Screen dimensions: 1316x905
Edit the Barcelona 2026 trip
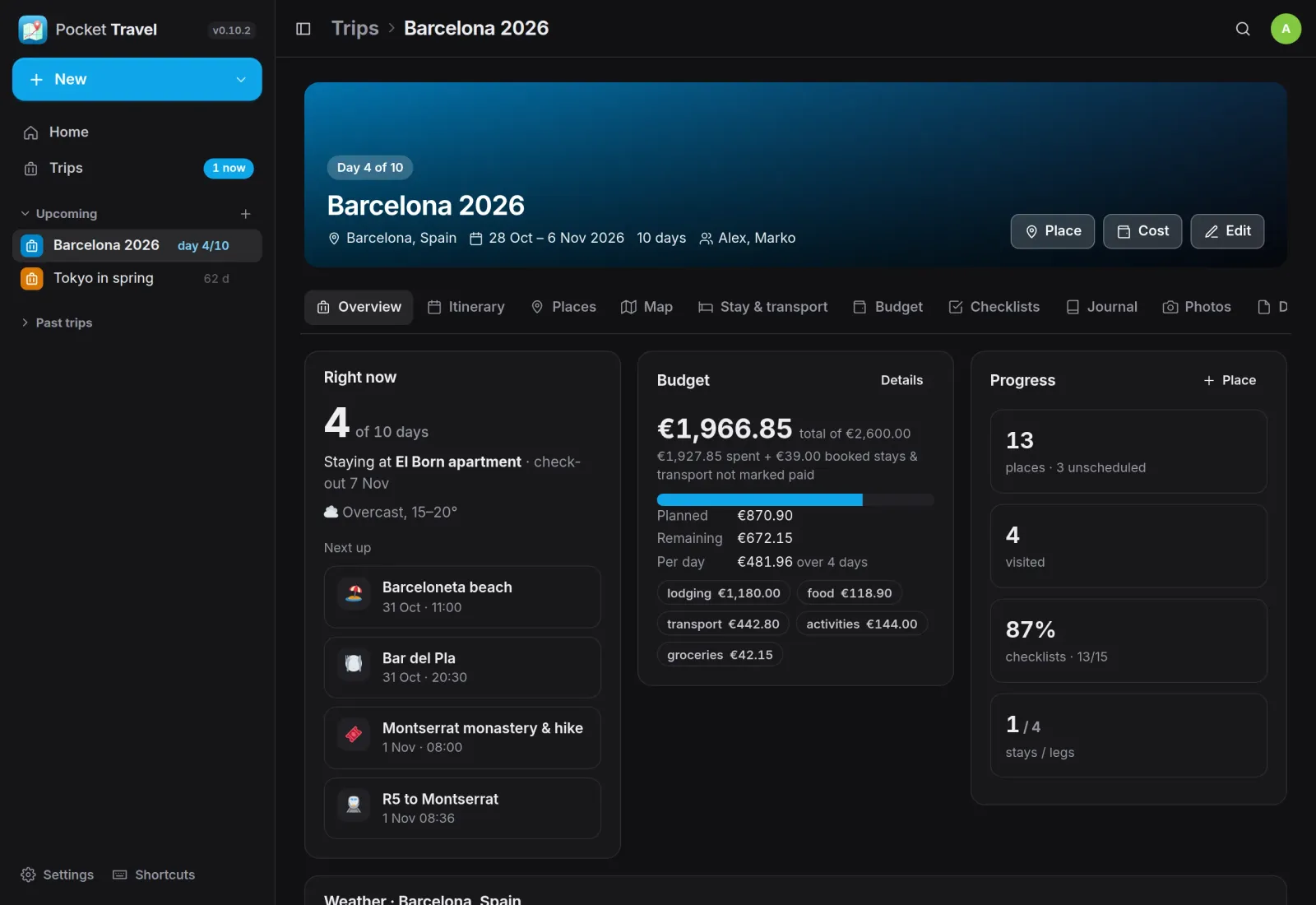tap(1227, 231)
